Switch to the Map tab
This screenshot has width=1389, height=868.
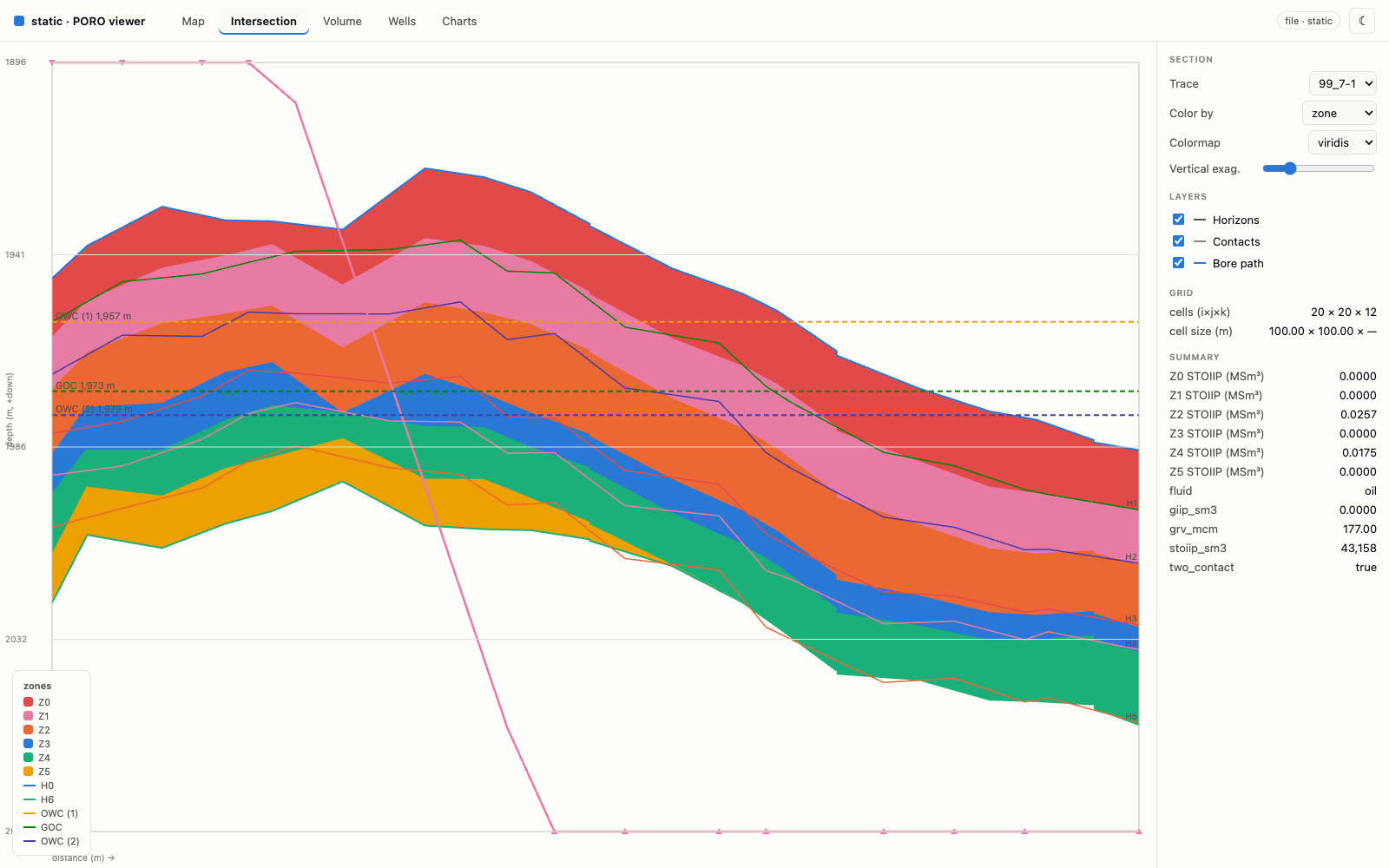tap(194, 21)
